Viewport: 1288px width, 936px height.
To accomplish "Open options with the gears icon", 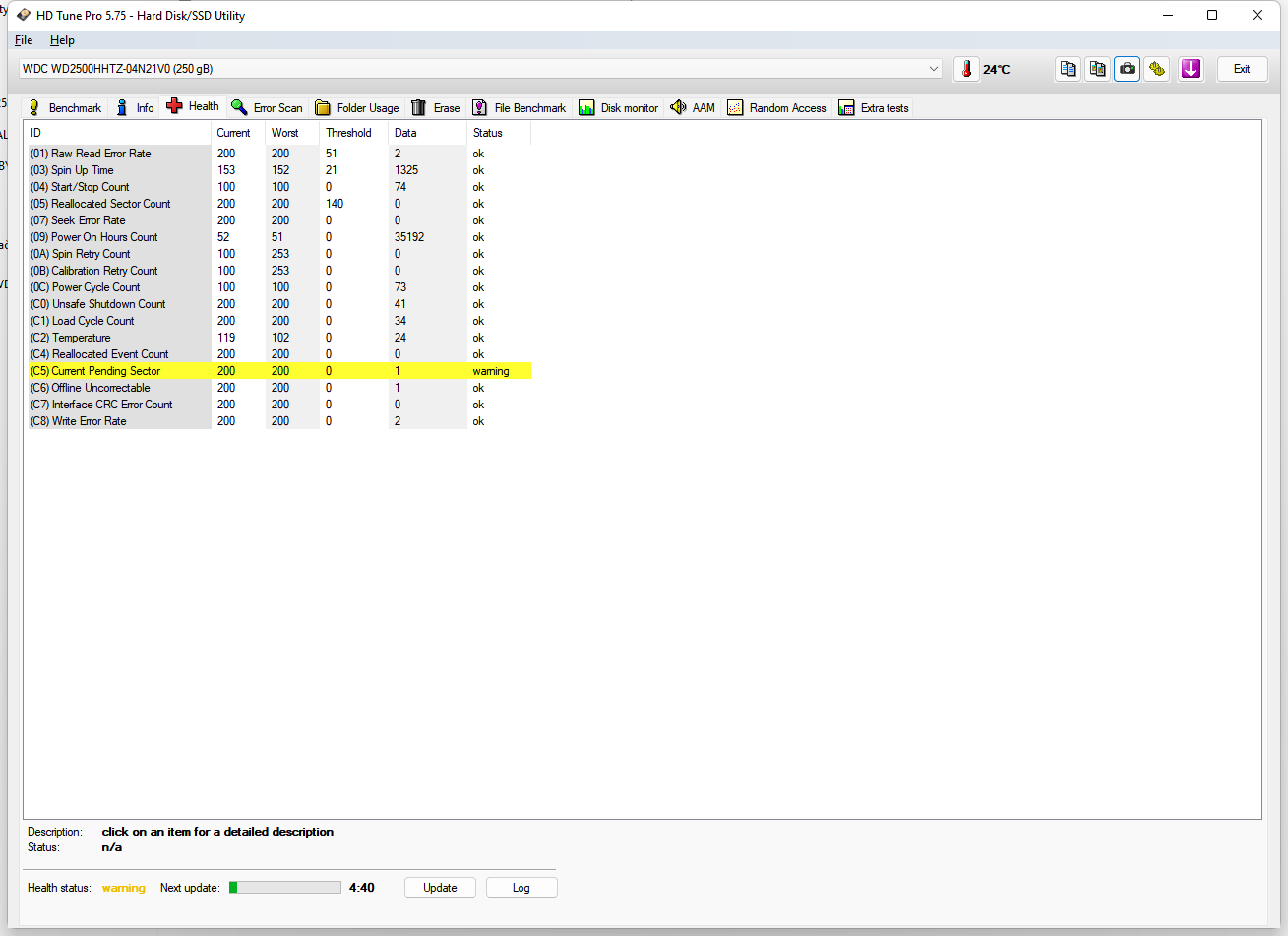I will 1157,69.
